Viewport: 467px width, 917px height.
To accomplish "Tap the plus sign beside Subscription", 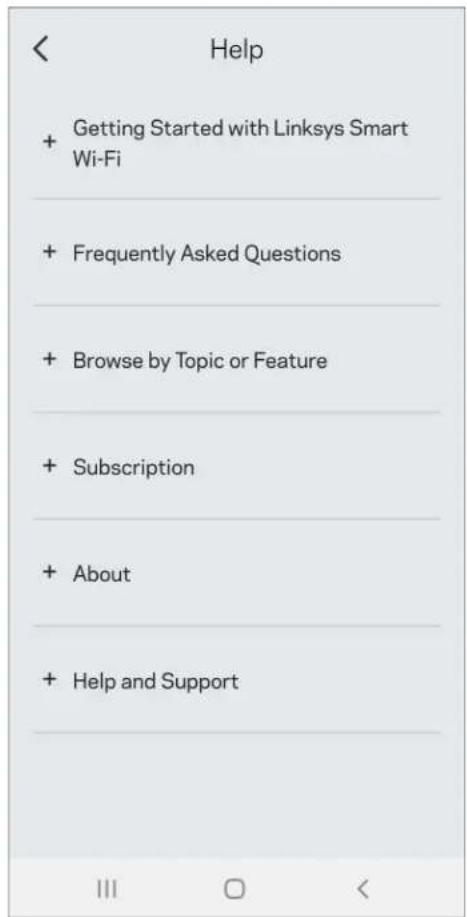I will pyautogui.click(x=50, y=466).
